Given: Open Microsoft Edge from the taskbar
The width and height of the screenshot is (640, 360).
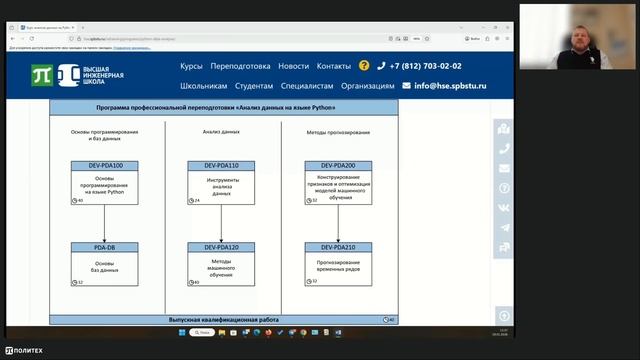Looking at the screenshot, I should coord(257,333).
